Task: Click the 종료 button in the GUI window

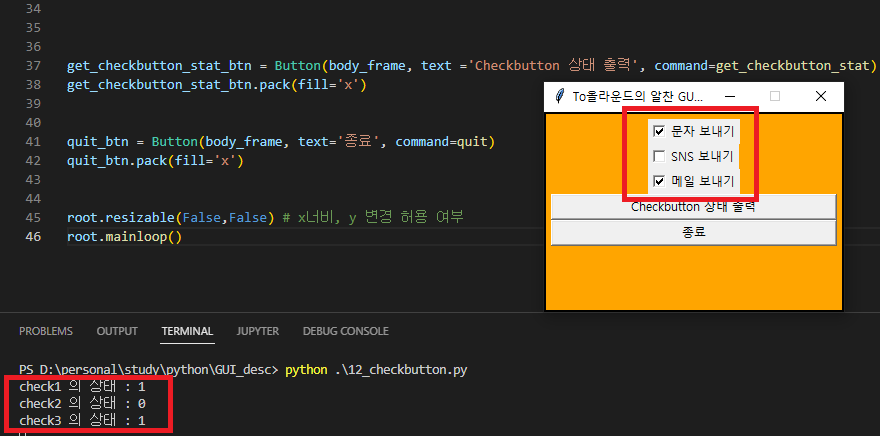Action: click(x=694, y=232)
